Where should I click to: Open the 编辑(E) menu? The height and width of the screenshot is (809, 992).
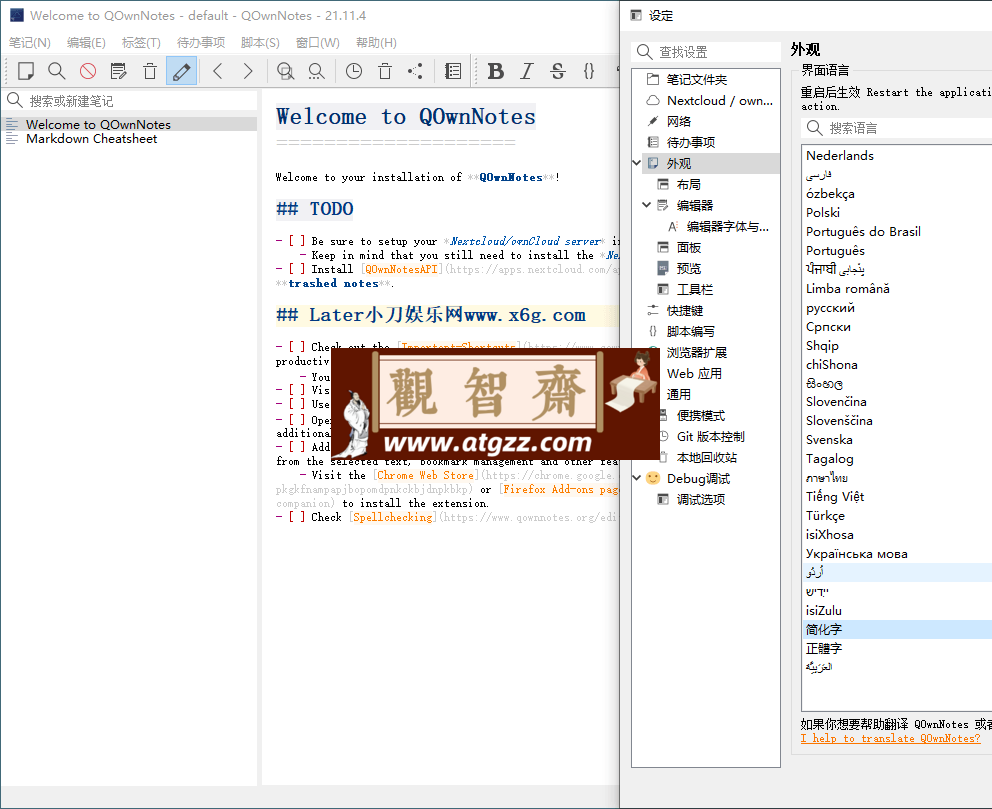click(x=86, y=42)
